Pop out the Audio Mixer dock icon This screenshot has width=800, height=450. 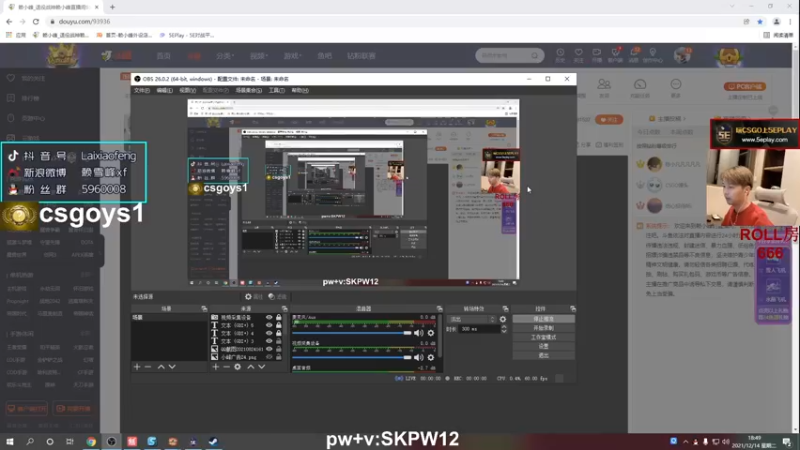(x=439, y=309)
